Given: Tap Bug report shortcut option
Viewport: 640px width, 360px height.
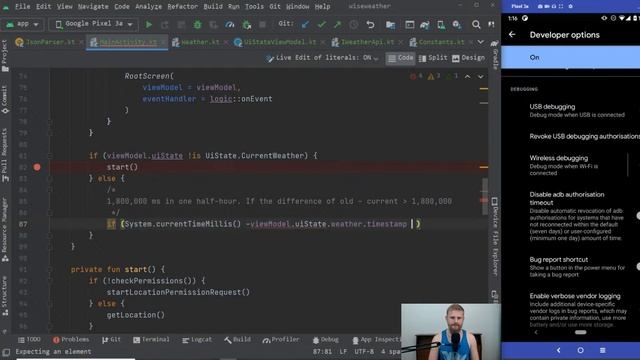Looking at the screenshot, I should point(577,267).
